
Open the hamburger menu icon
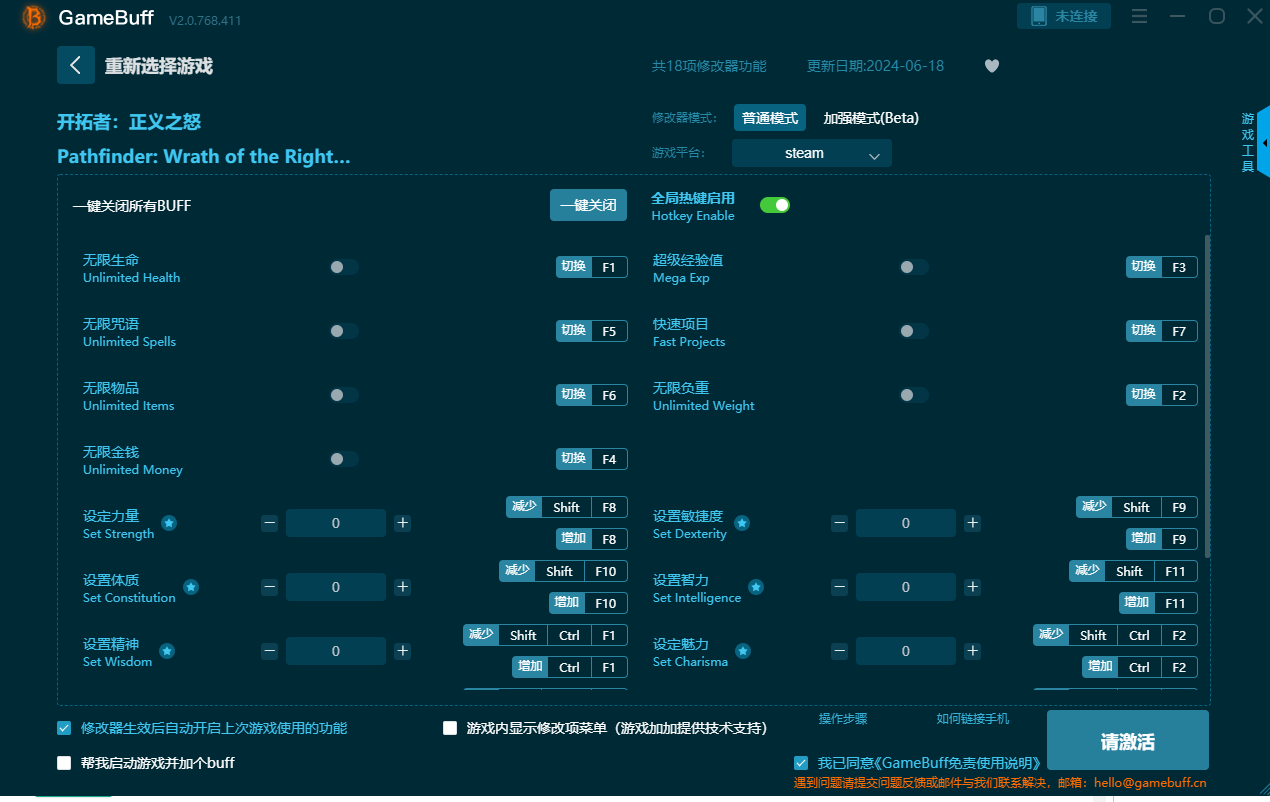(1139, 16)
